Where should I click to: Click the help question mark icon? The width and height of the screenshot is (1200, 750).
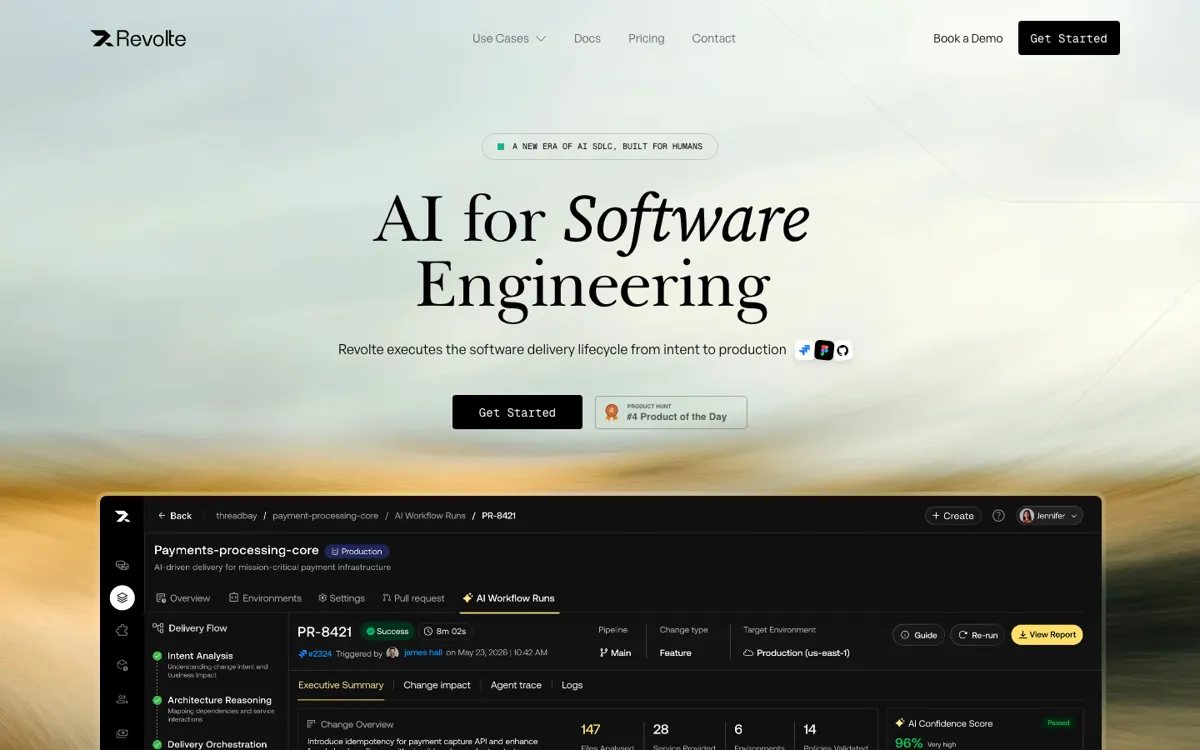pyautogui.click(x=998, y=516)
